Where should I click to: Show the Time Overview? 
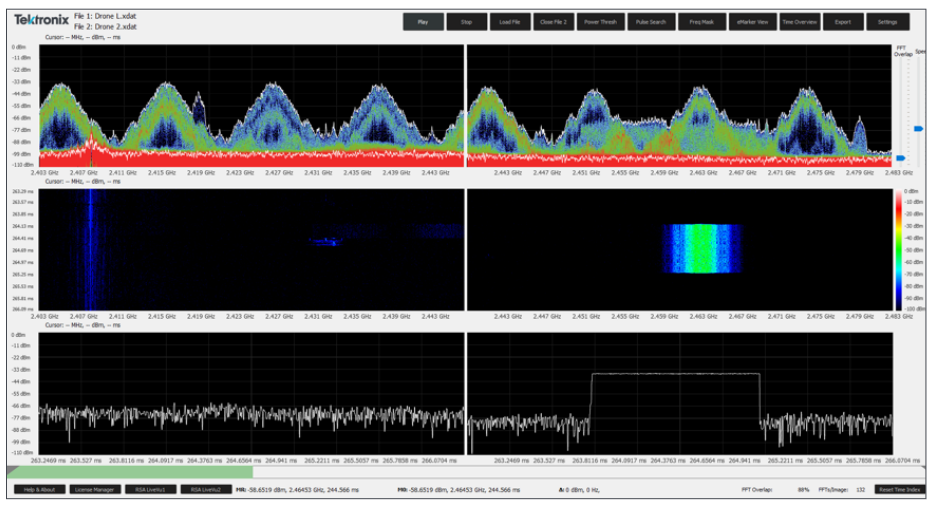800,21
